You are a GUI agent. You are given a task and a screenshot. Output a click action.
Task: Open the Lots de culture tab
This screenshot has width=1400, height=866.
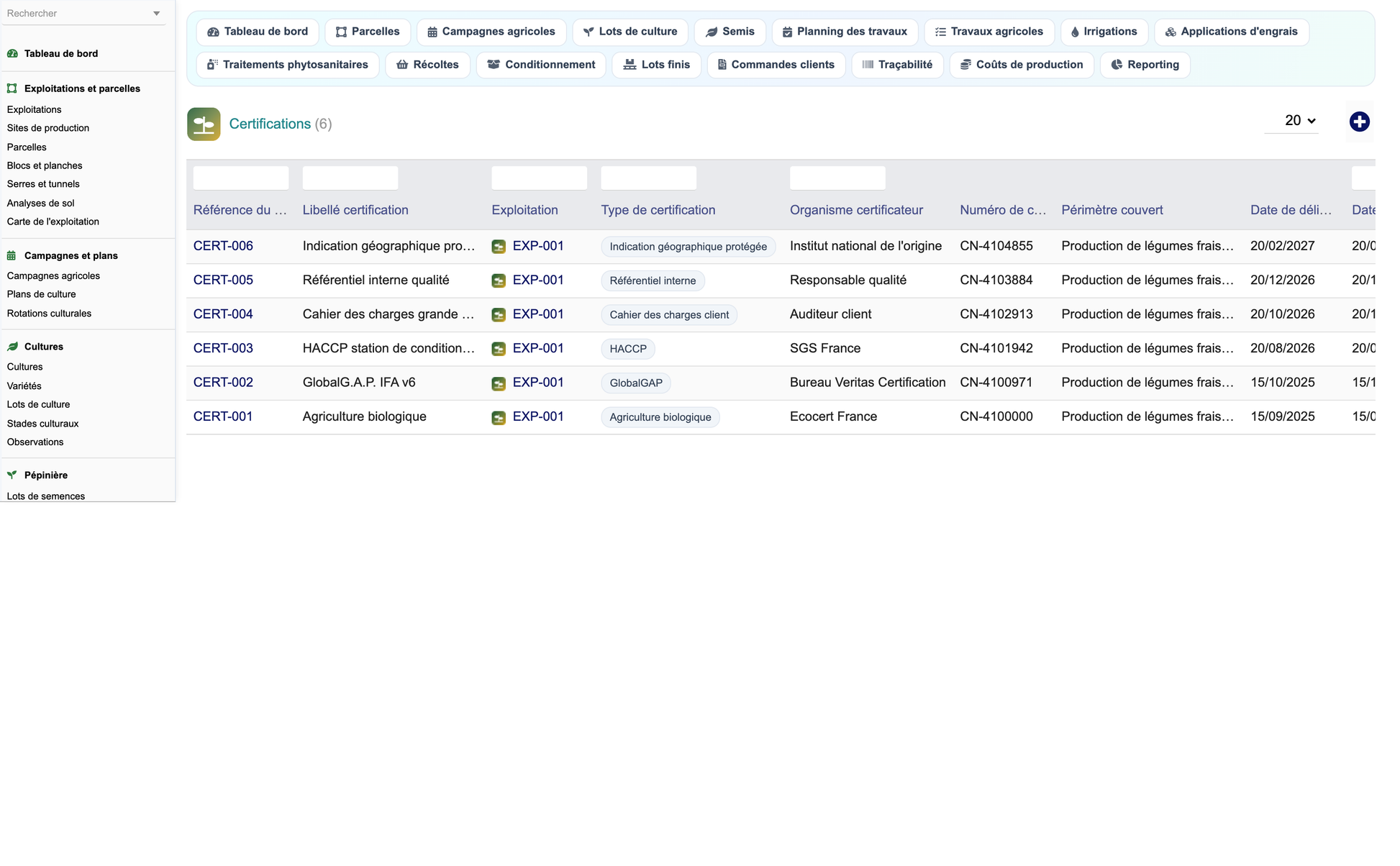630,32
